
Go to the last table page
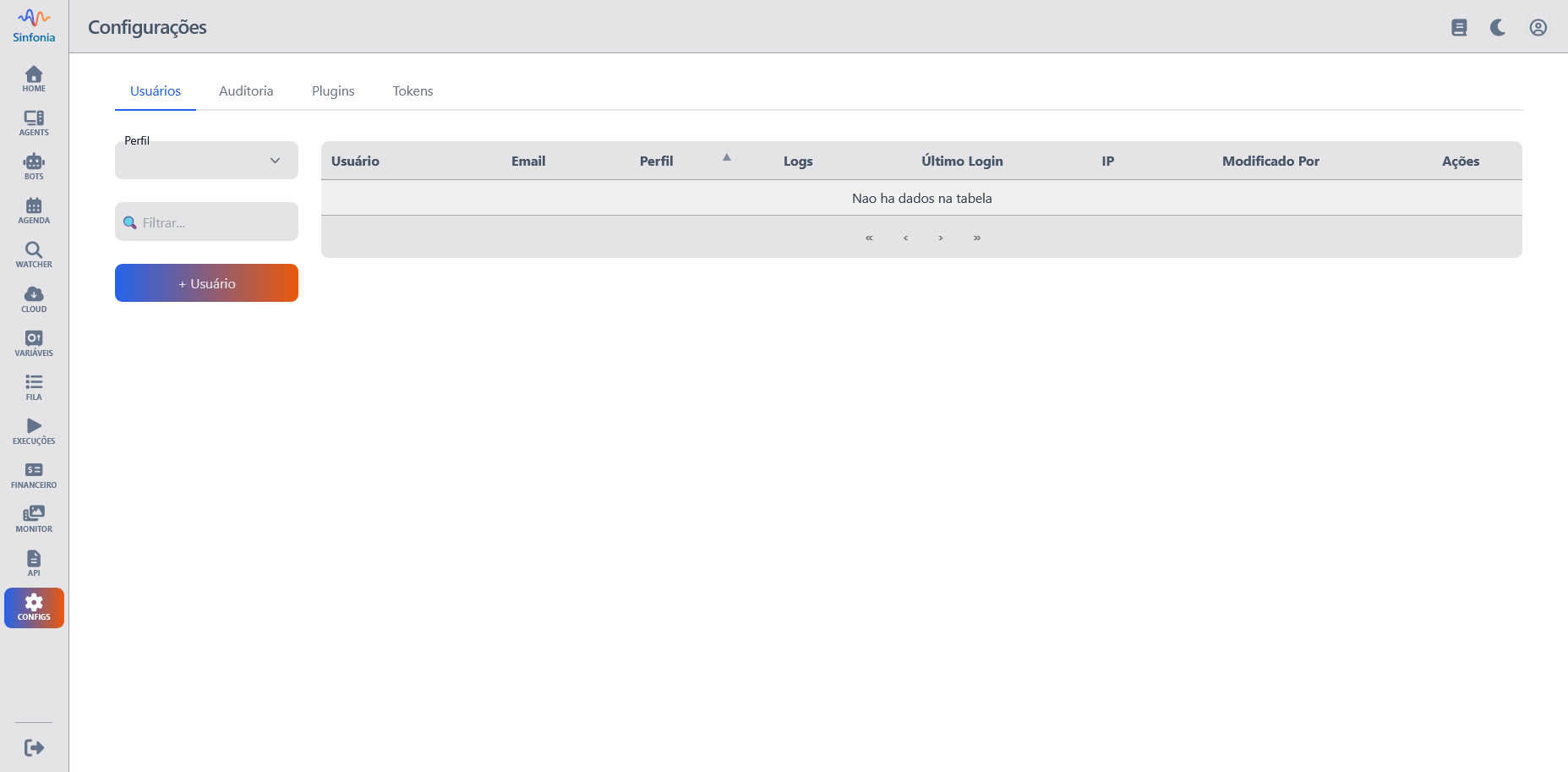tap(976, 238)
